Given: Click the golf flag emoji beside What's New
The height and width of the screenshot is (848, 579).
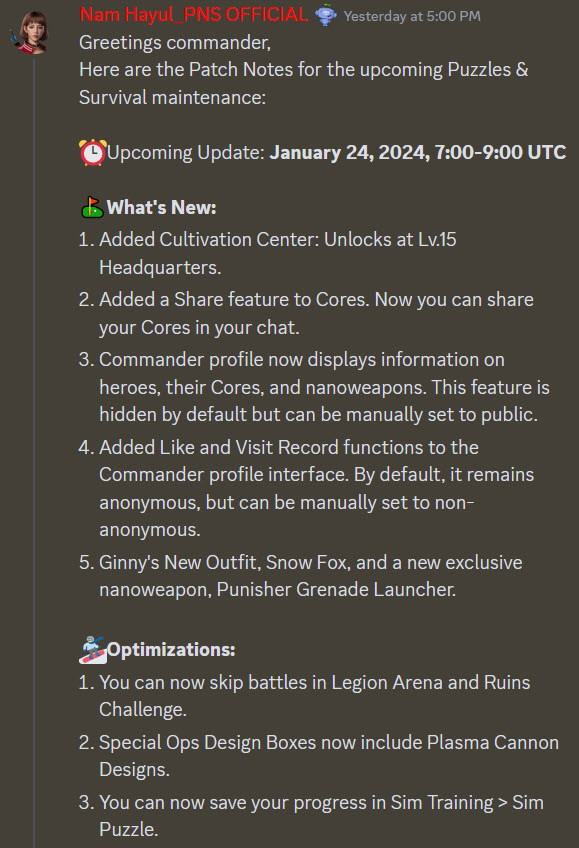Looking at the screenshot, I should (x=92, y=207).
